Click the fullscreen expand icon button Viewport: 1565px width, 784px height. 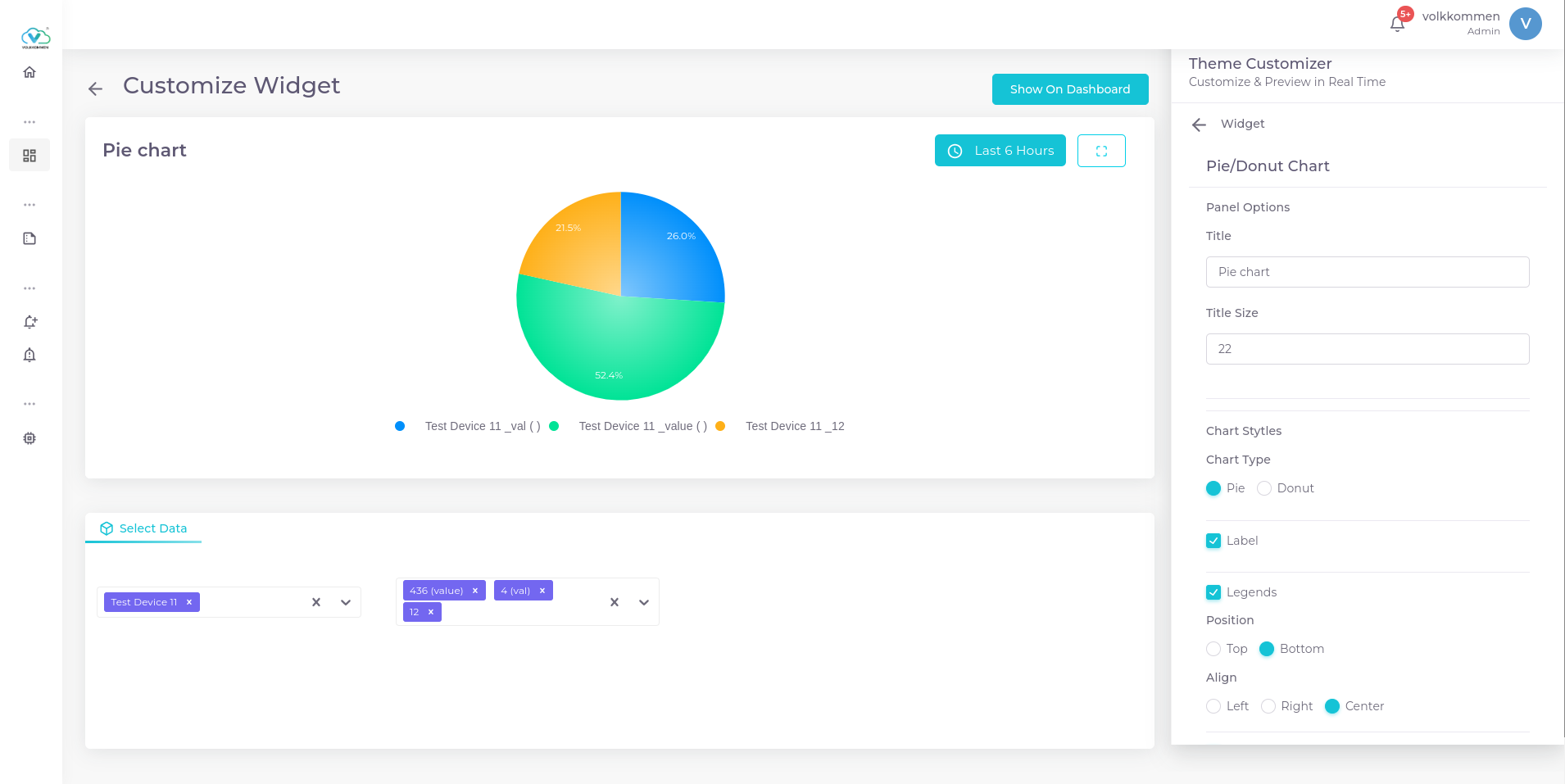coord(1100,151)
